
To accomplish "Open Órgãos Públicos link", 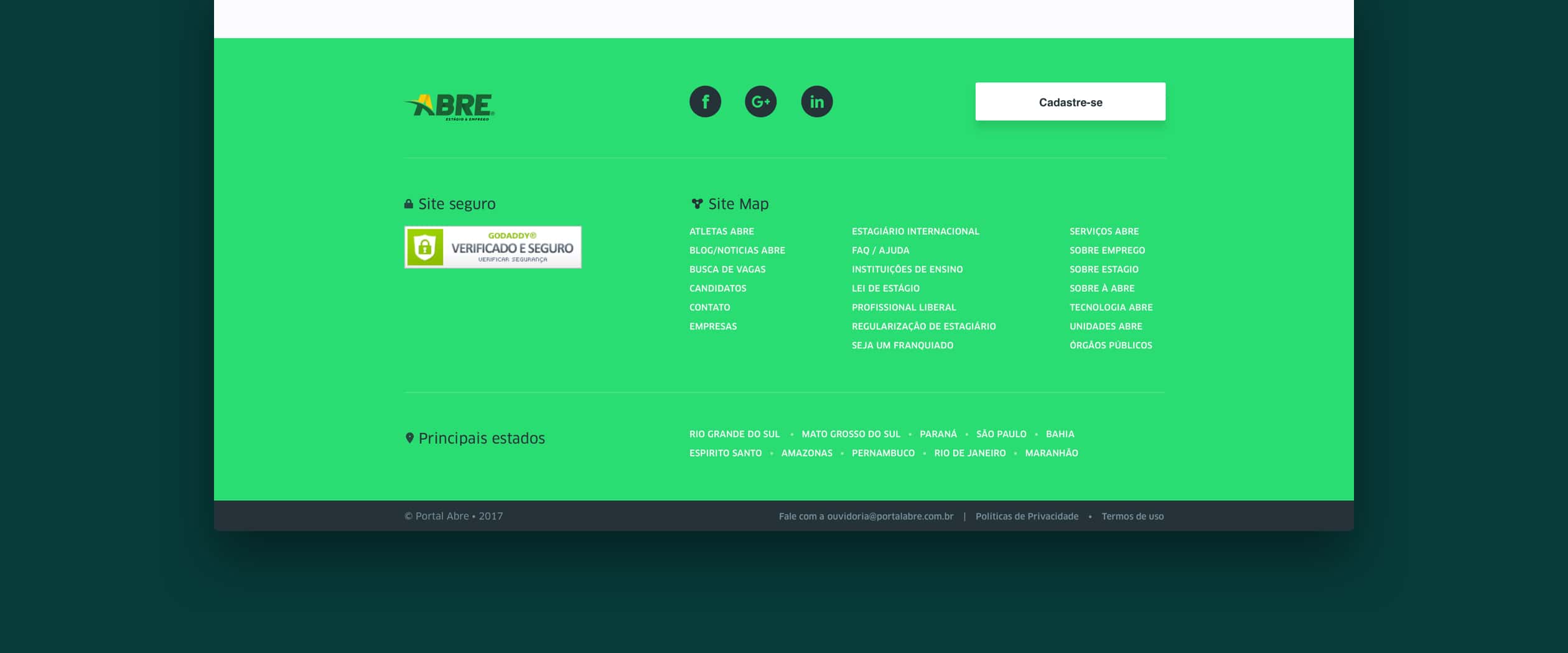I will (1111, 345).
